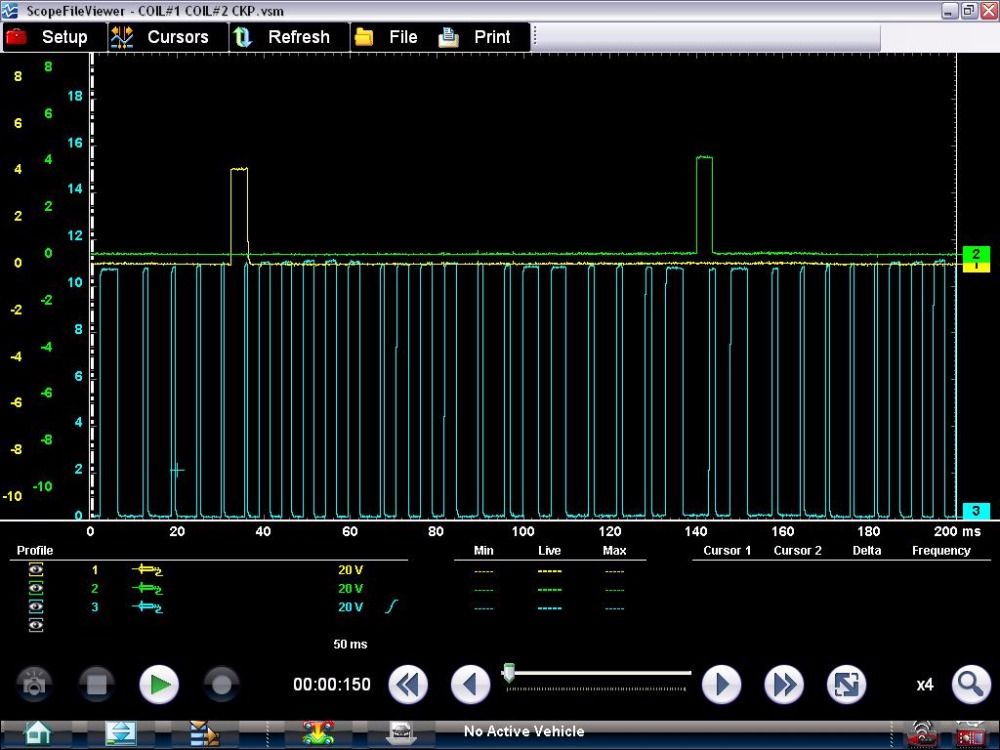Hide channel 2 using its eye icon
1000x750 pixels.
36,589
